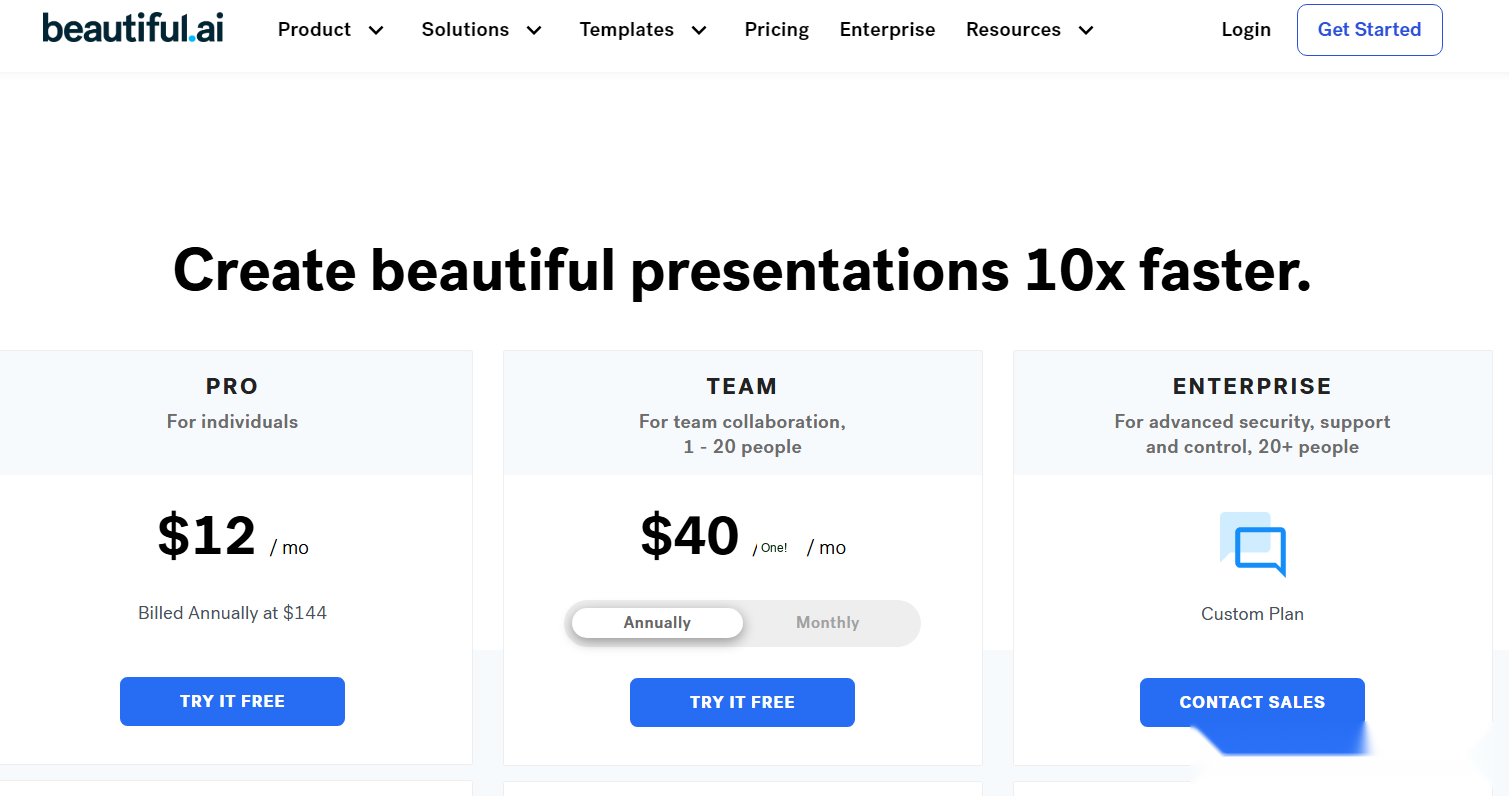The height and width of the screenshot is (796, 1509).
Task: Open the Resources menu
Action: coord(1013,30)
